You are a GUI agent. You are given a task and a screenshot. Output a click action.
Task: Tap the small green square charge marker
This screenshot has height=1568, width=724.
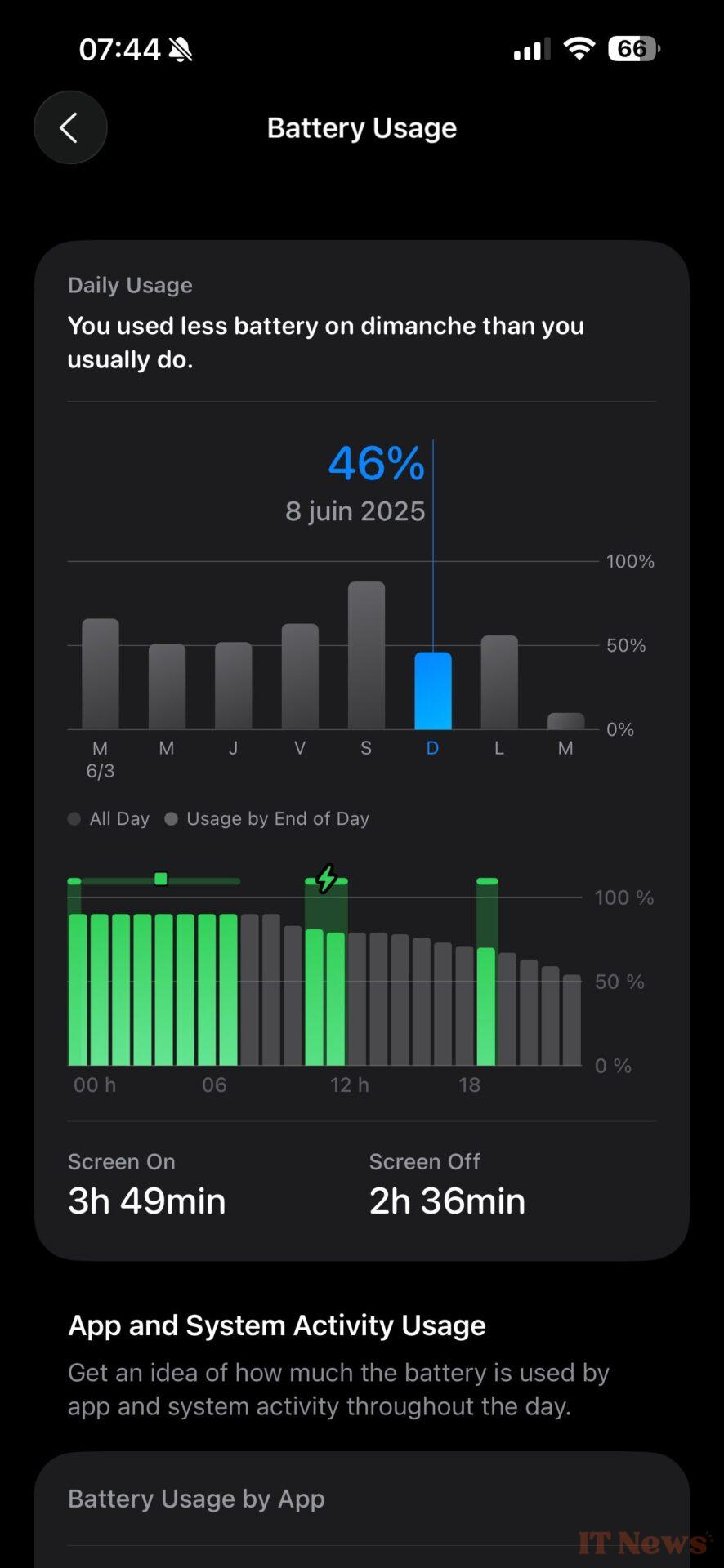pyautogui.click(x=161, y=880)
